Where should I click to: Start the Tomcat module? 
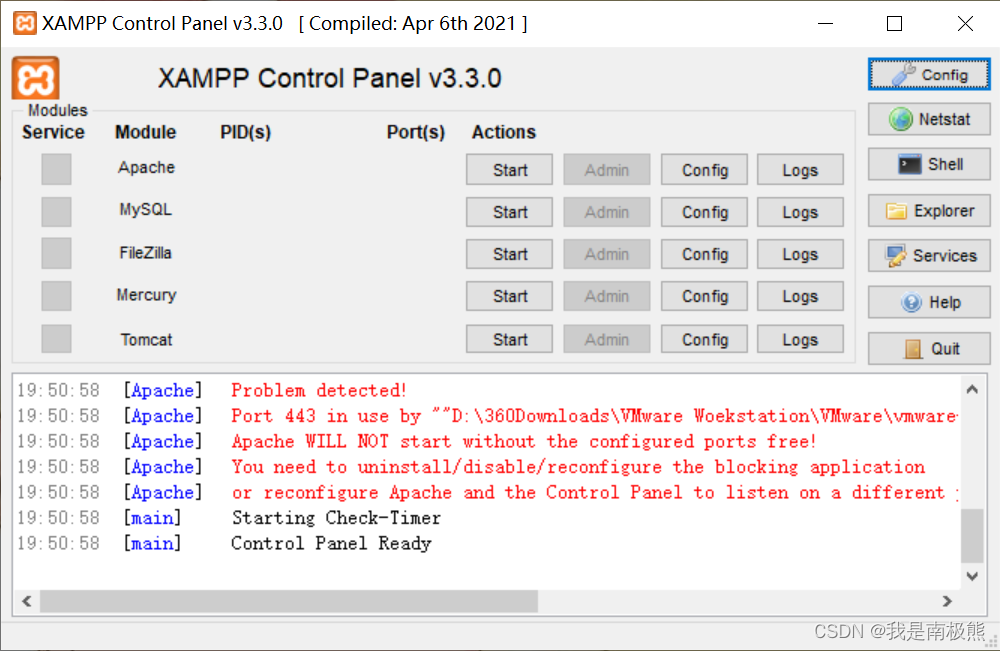tap(510, 339)
